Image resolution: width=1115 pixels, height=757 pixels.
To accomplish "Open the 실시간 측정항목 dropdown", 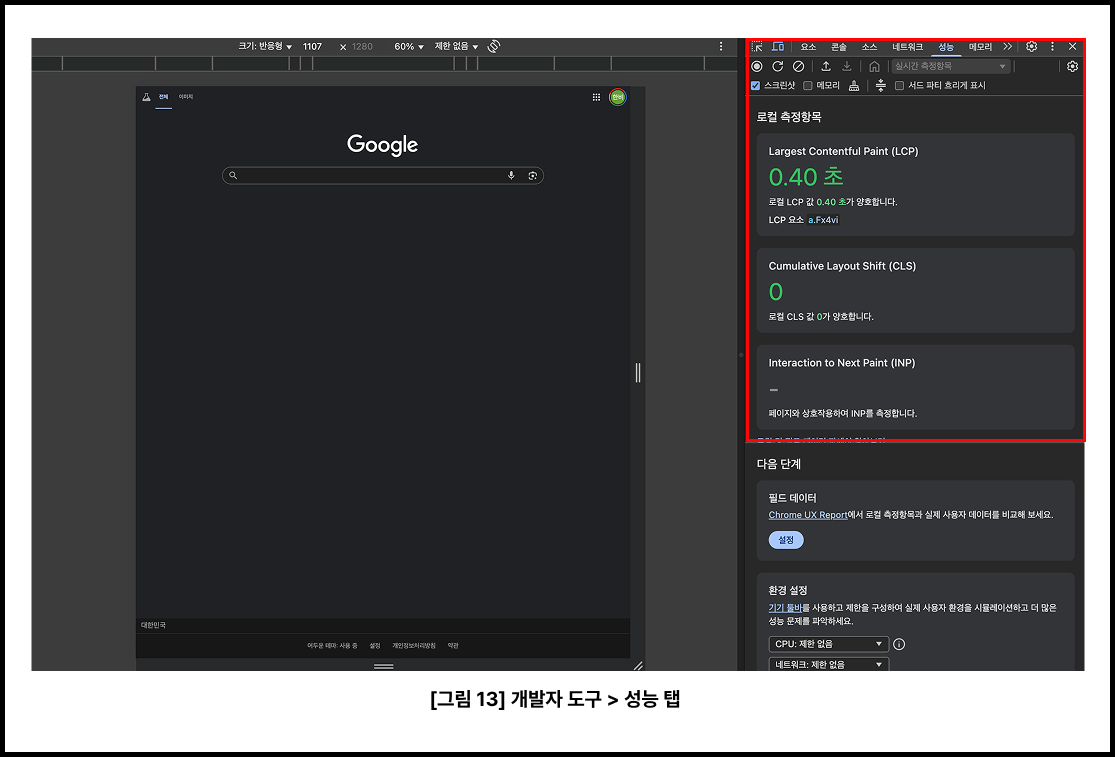I will [950, 66].
